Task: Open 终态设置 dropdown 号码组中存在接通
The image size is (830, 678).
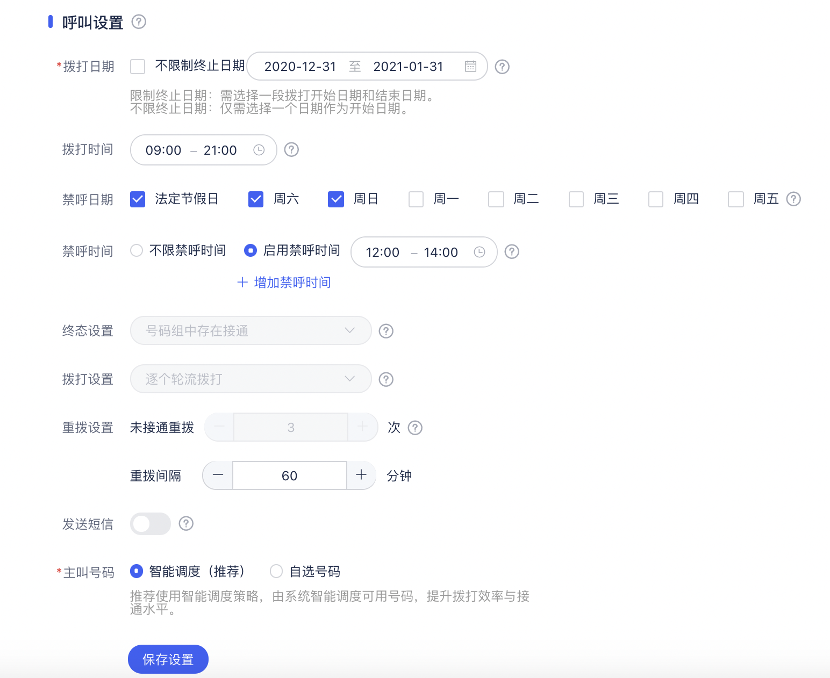Action: (251, 331)
